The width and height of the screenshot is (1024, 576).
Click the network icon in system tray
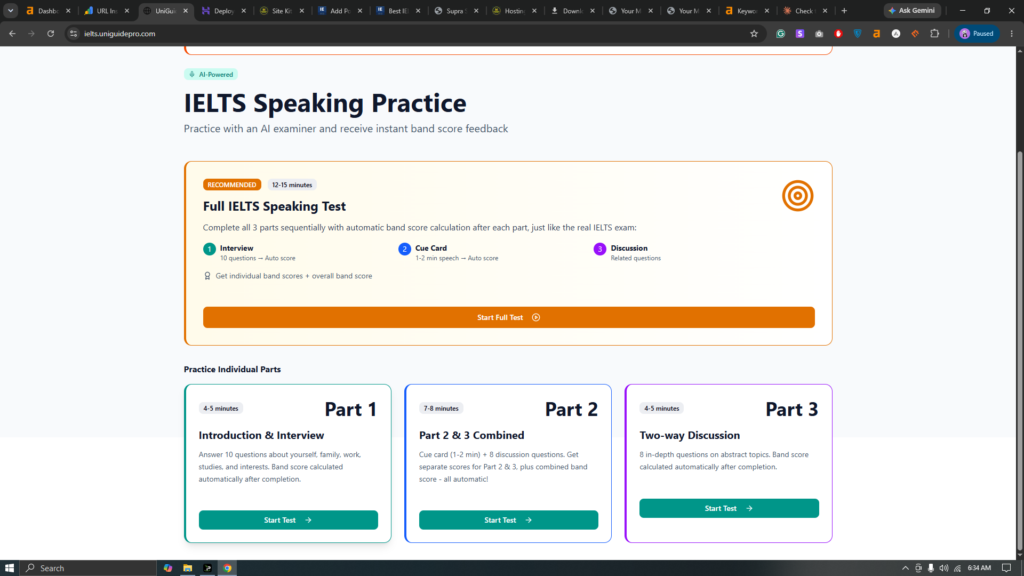[957, 568]
